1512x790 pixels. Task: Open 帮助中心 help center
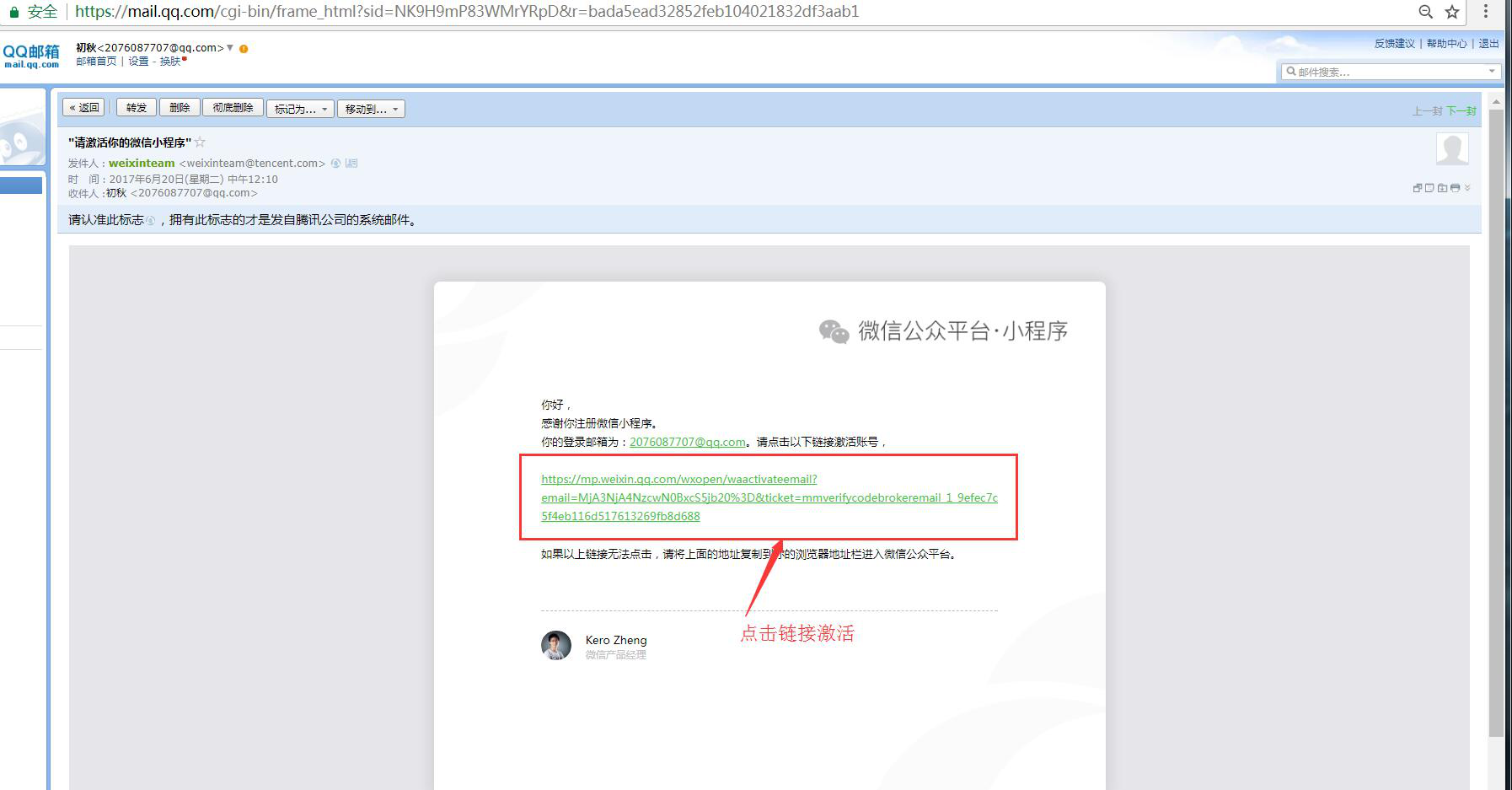click(1447, 43)
